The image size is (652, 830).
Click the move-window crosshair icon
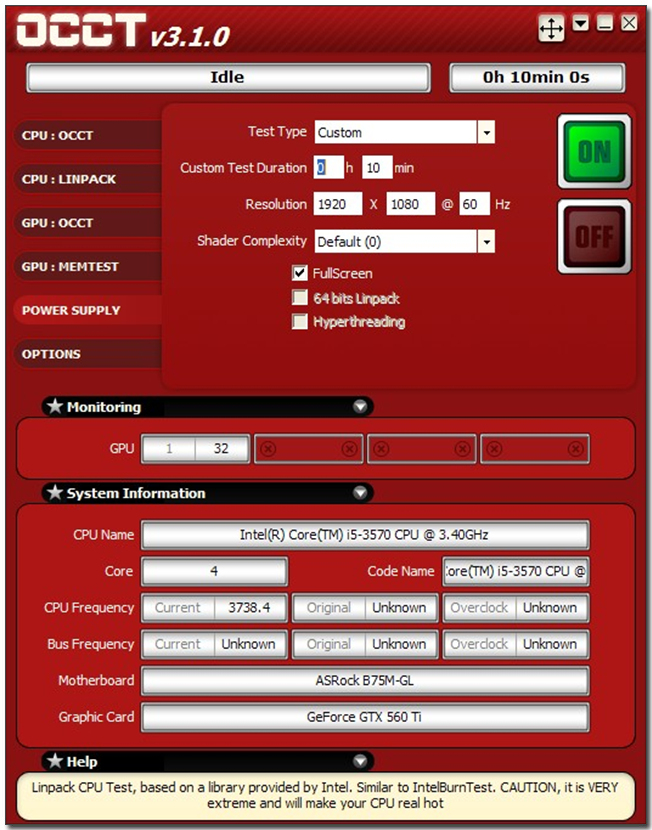pyautogui.click(x=551, y=28)
